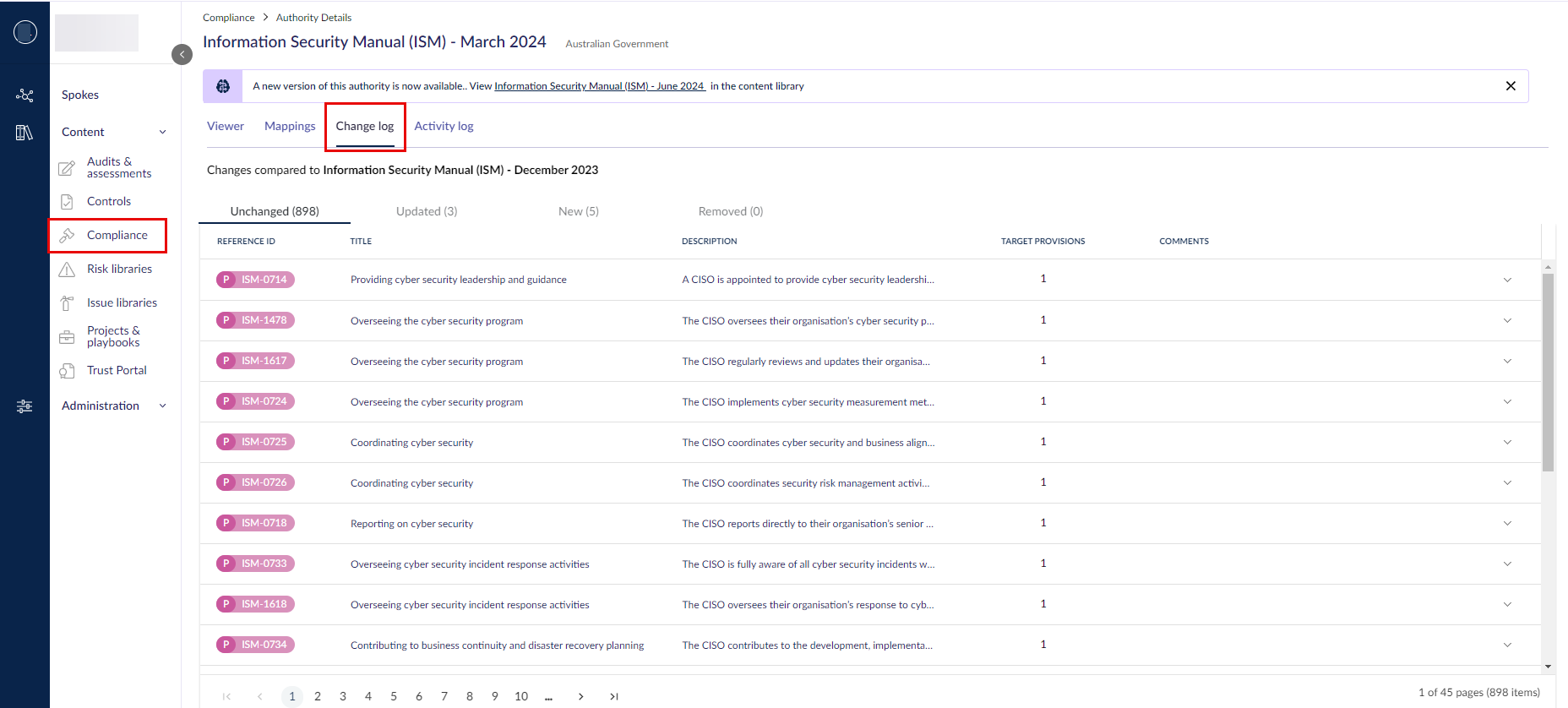The image size is (1568, 708).
Task: Select the Change log tab
Action: [365, 126]
